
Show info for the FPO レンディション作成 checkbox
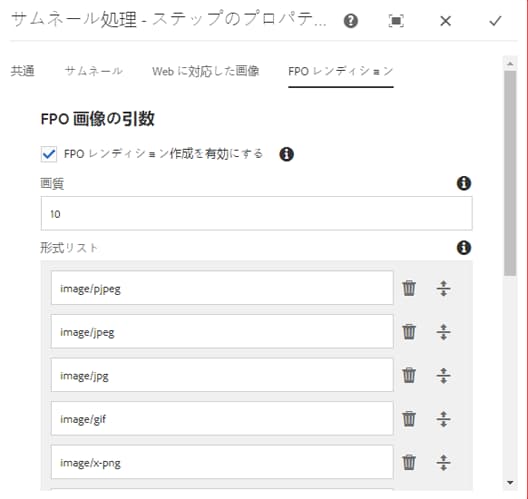(287, 154)
